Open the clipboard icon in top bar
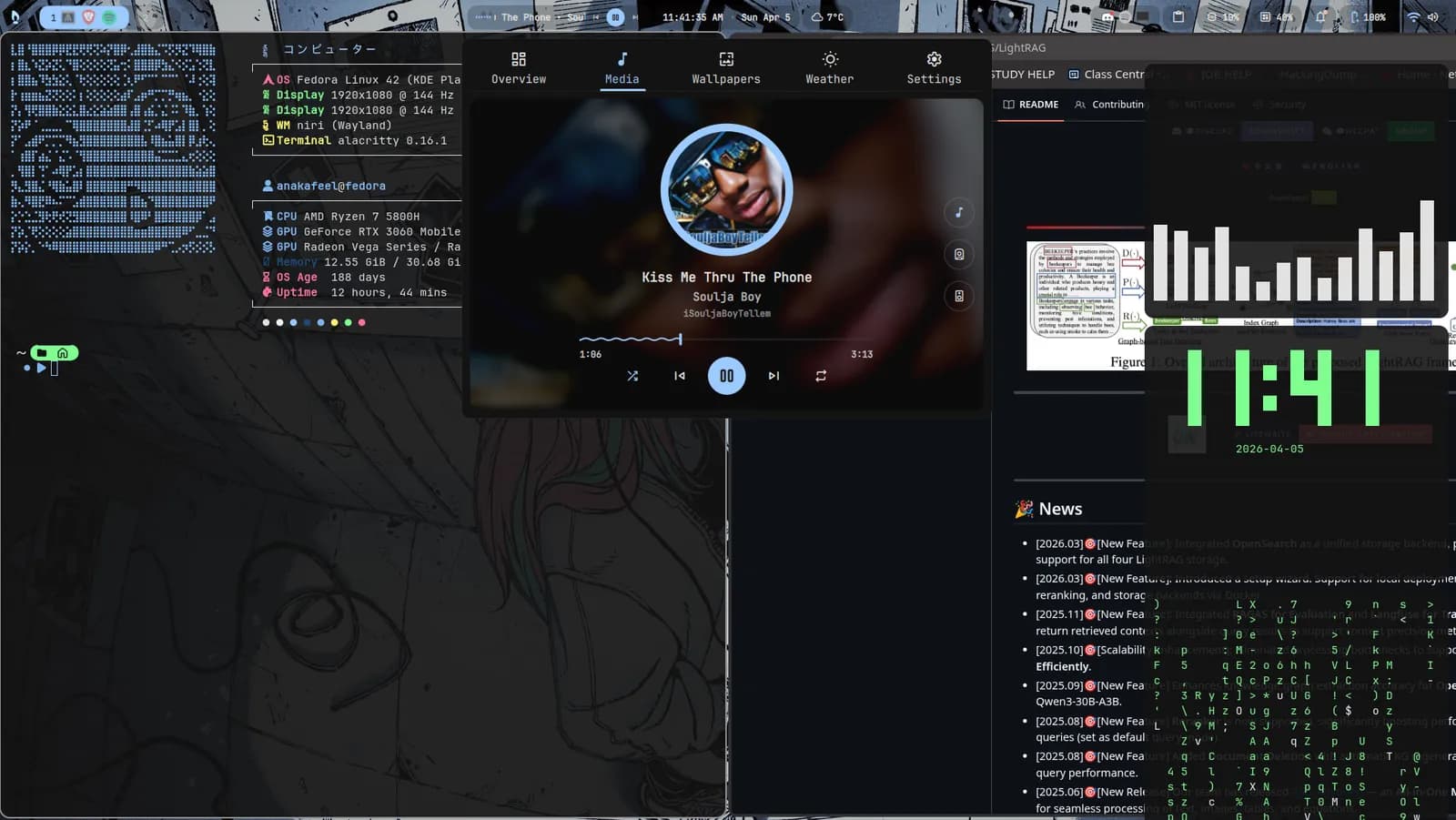Screen dimensions: 1456x820 point(1178,16)
